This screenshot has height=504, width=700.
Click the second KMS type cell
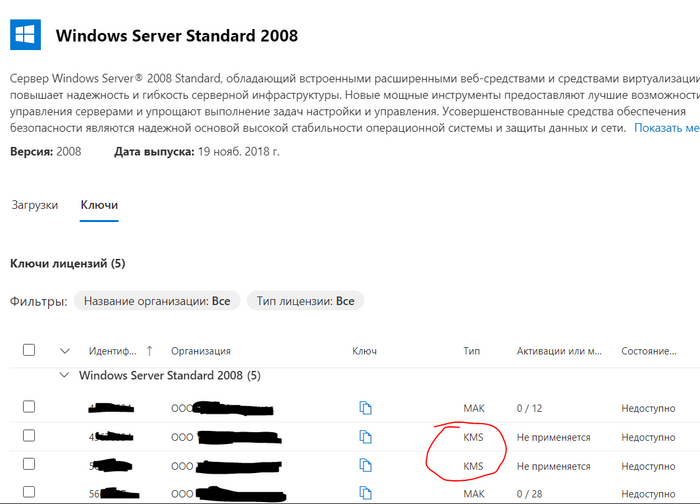tap(473, 467)
